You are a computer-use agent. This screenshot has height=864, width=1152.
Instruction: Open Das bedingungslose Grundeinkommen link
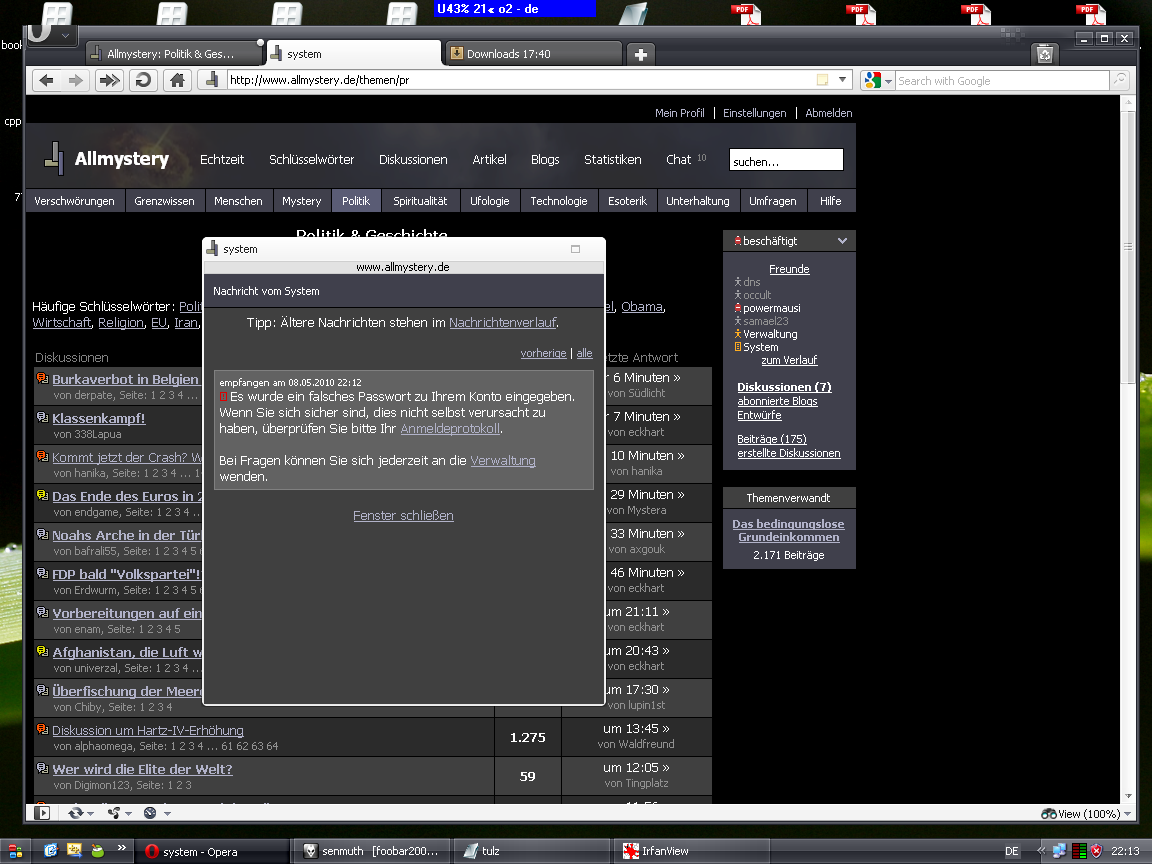point(788,530)
